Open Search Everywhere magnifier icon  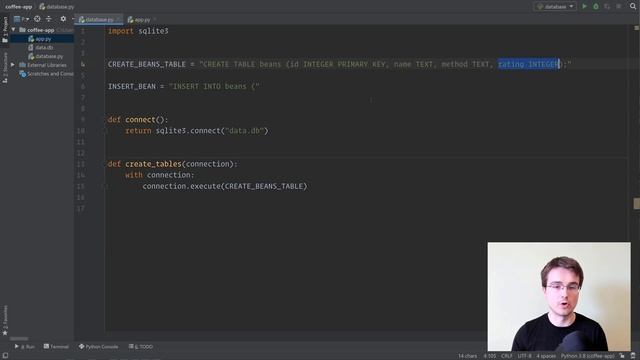coord(633,6)
